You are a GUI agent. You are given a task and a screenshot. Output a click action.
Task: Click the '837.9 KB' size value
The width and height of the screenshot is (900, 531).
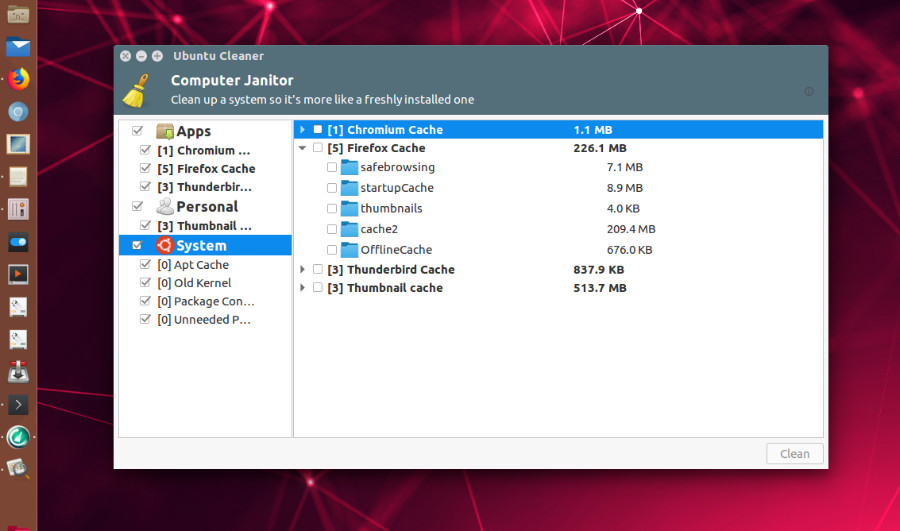pyautogui.click(x=598, y=270)
